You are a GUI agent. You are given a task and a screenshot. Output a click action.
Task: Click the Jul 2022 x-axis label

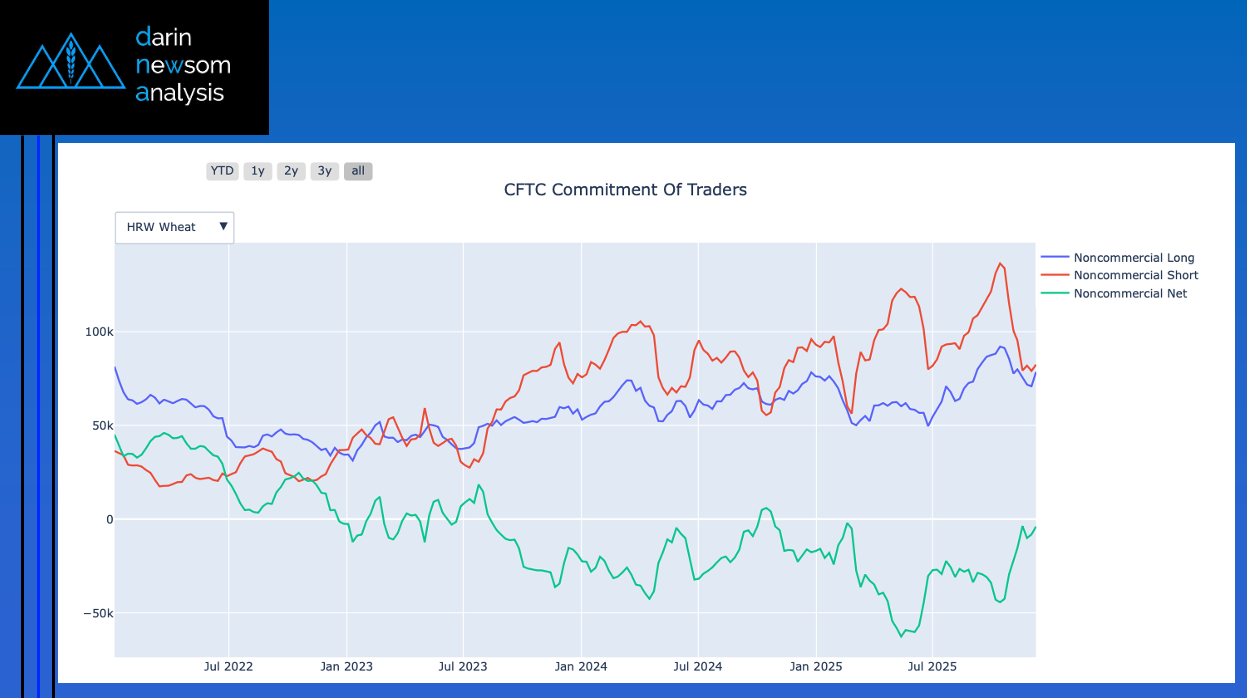point(228,666)
